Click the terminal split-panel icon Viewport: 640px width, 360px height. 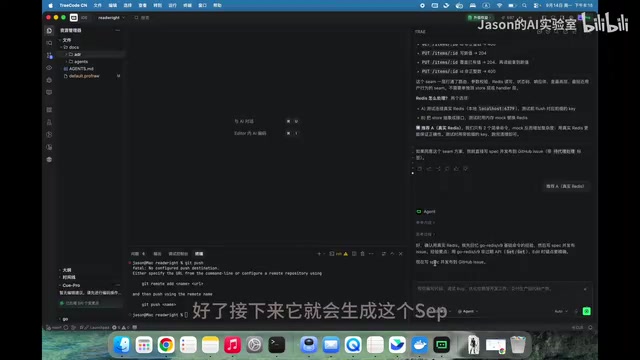tap(354, 254)
